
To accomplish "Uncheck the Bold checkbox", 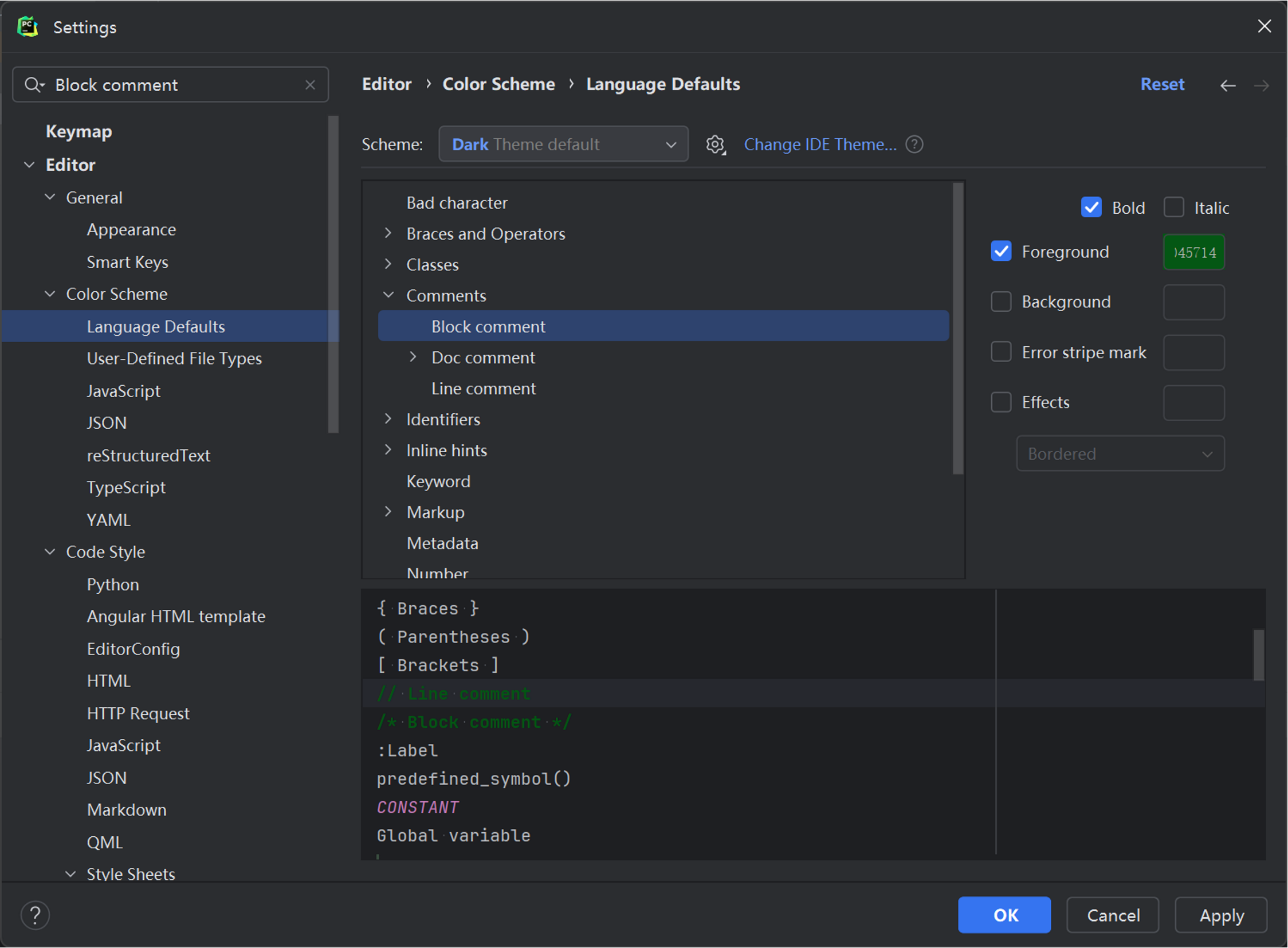I will coord(1091,207).
